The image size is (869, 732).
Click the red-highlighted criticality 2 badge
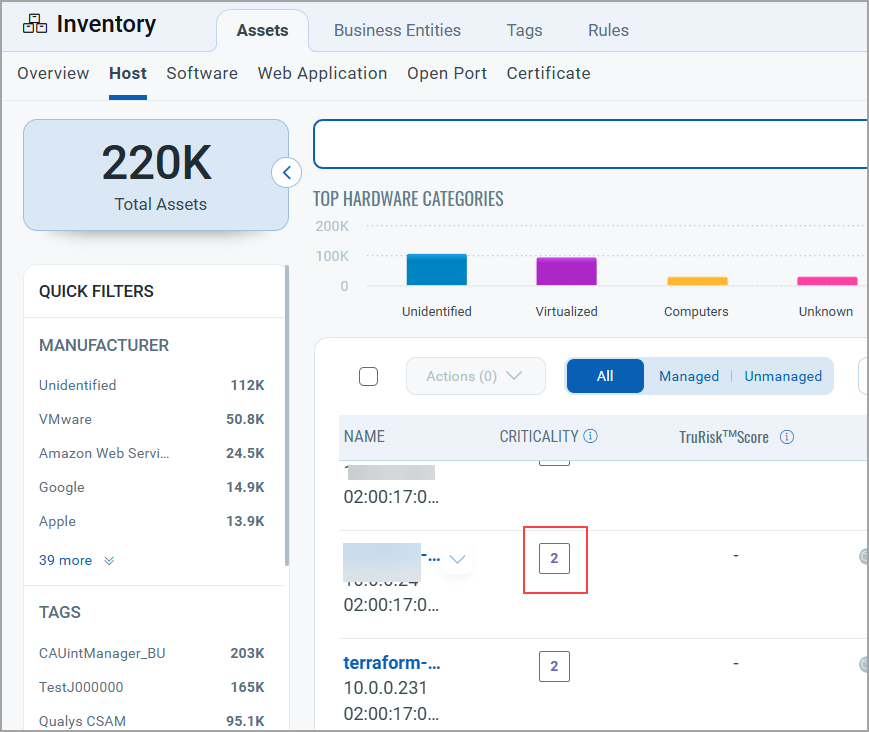[554, 558]
